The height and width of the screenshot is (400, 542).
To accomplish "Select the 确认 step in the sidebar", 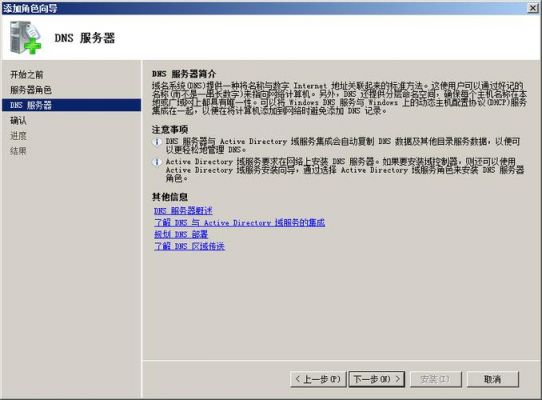I will (18, 120).
